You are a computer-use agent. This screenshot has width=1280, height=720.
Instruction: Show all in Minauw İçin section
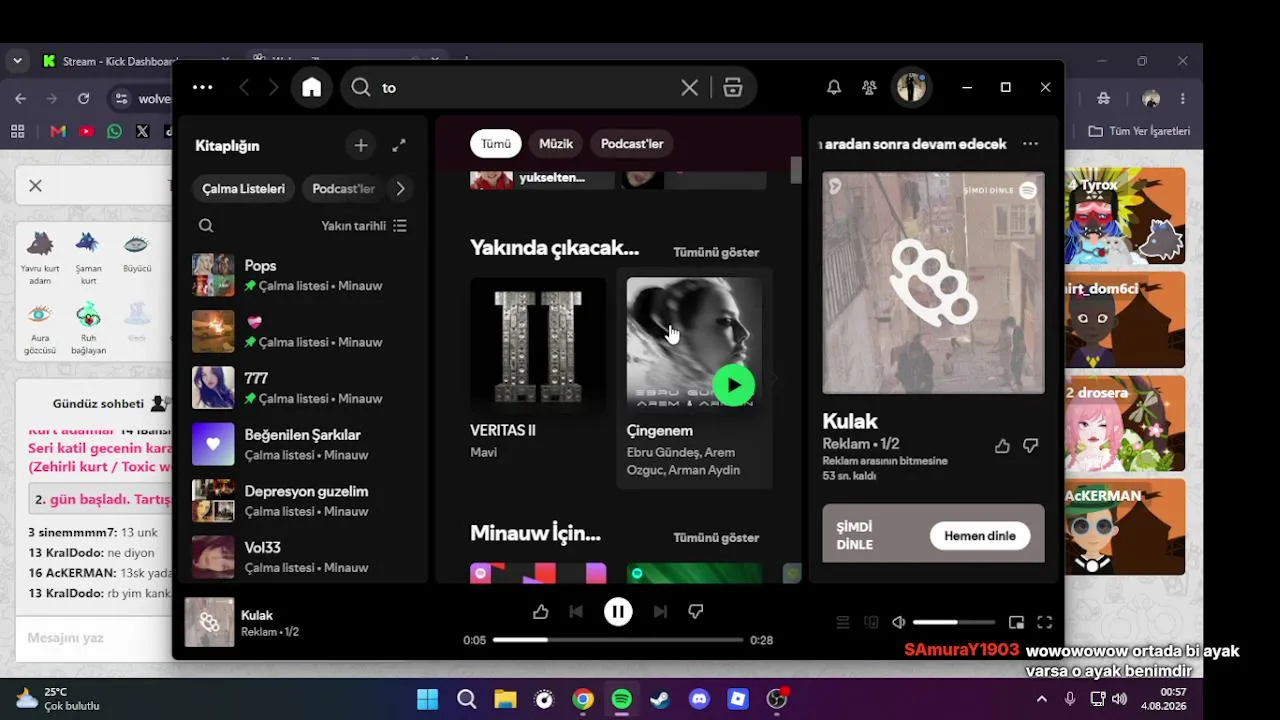[x=716, y=537]
